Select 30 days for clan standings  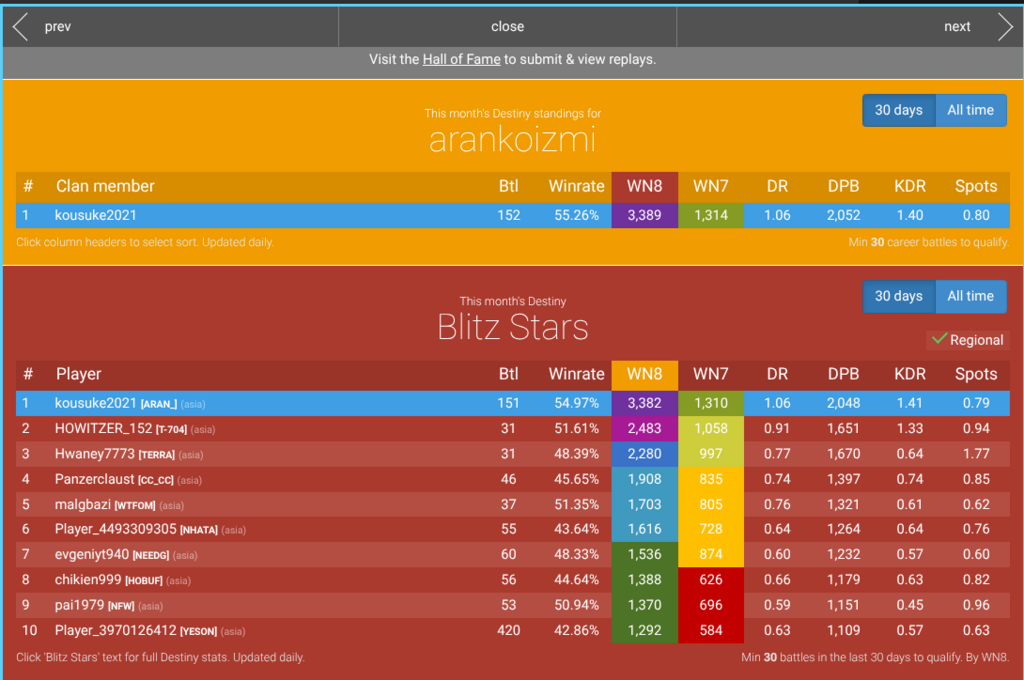[898, 110]
